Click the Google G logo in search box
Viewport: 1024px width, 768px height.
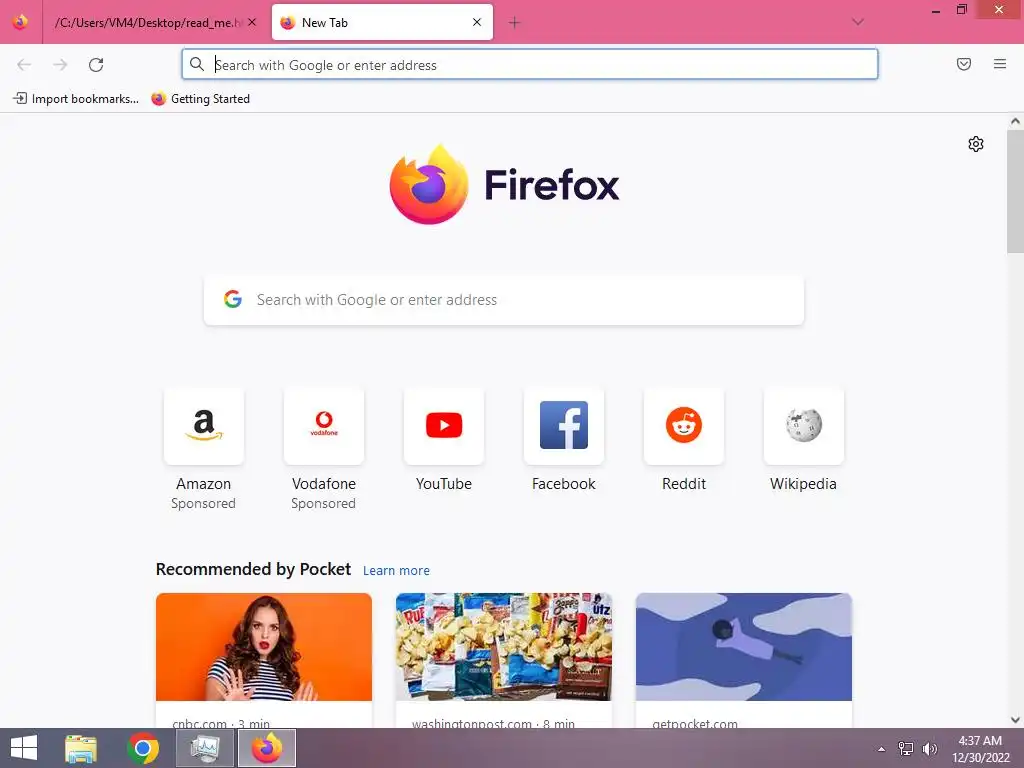pyautogui.click(x=233, y=299)
